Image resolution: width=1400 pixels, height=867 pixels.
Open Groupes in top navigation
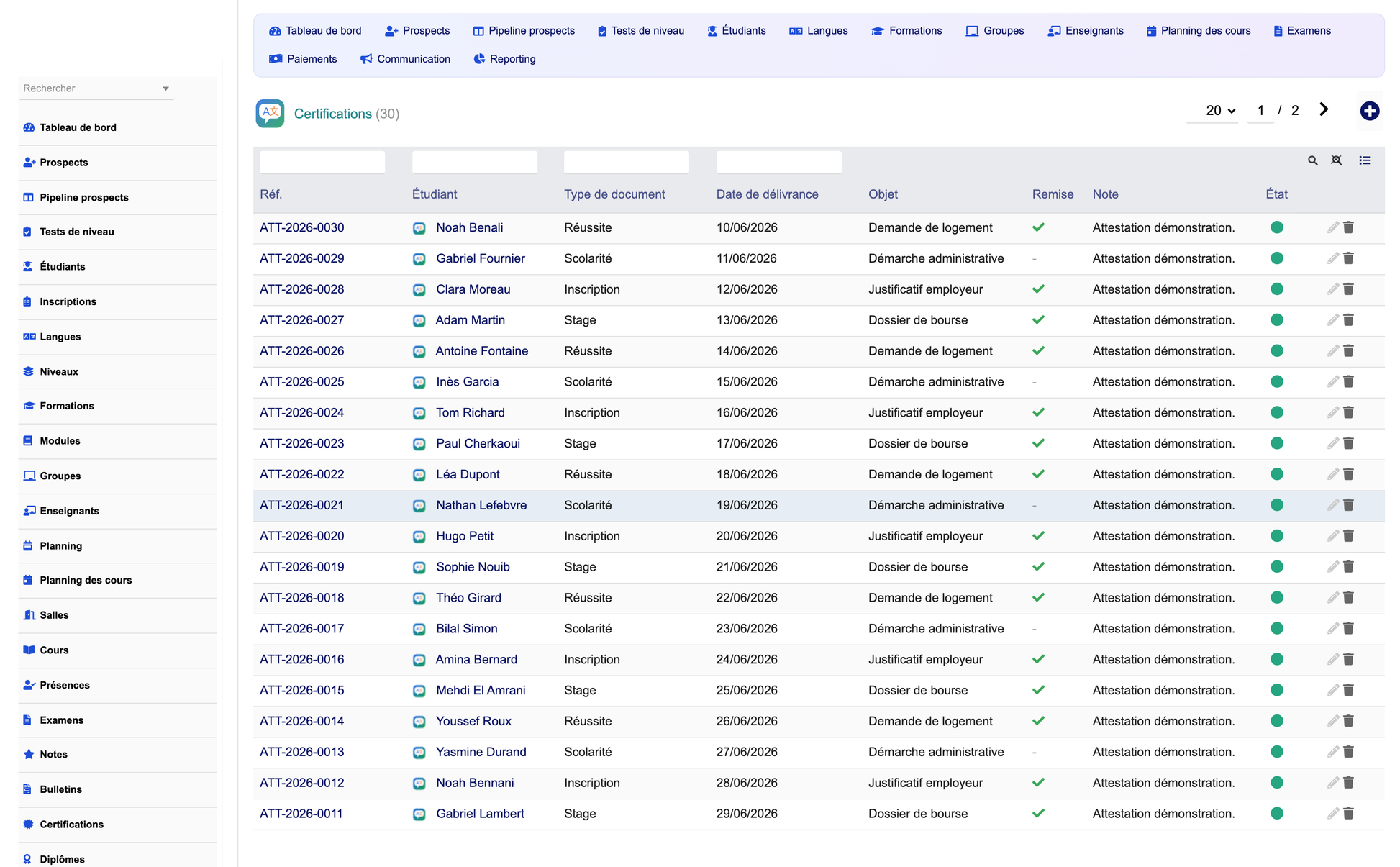pyautogui.click(x=994, y=31)
